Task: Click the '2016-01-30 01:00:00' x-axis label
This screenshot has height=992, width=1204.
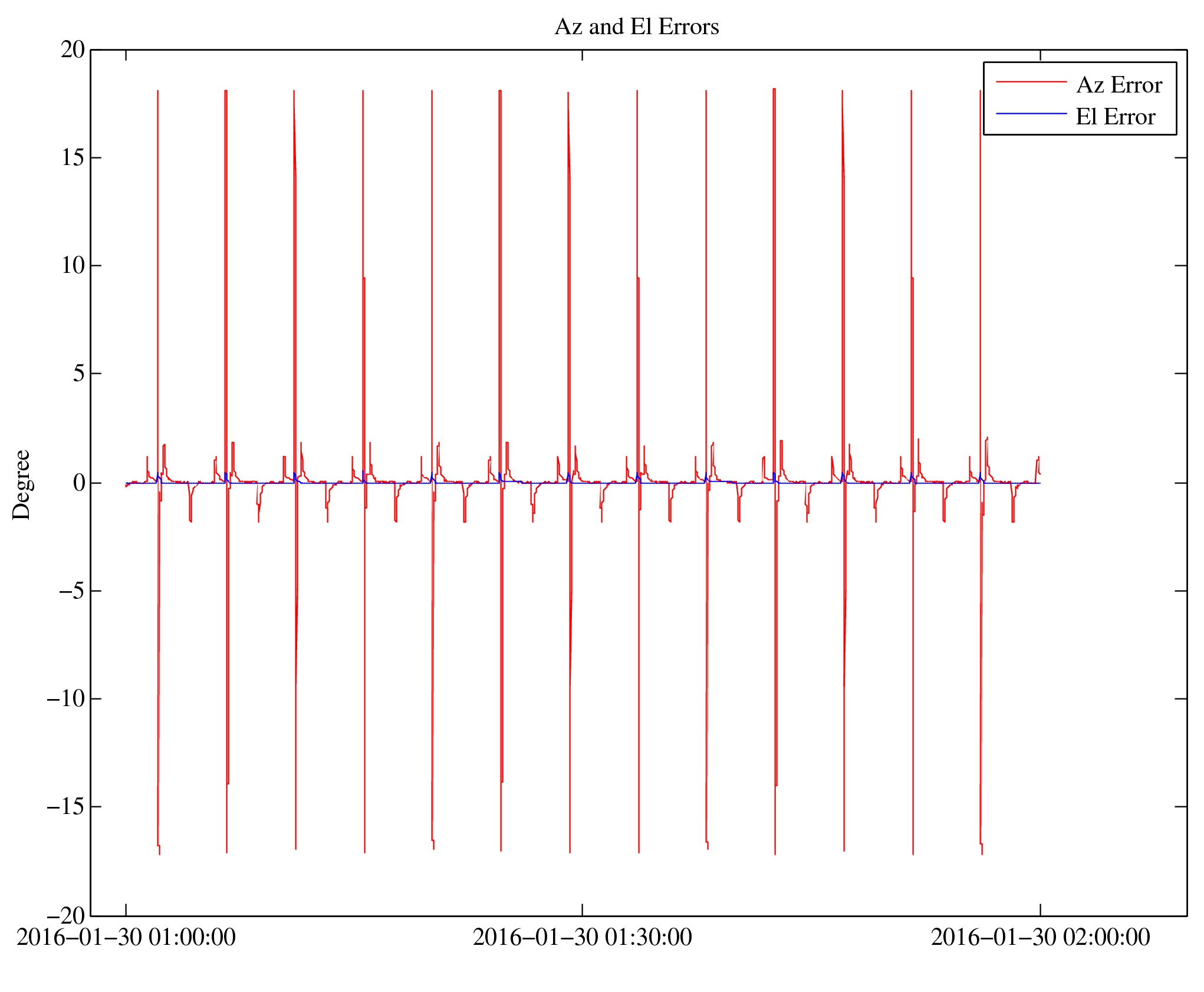Action: [126, 938]
